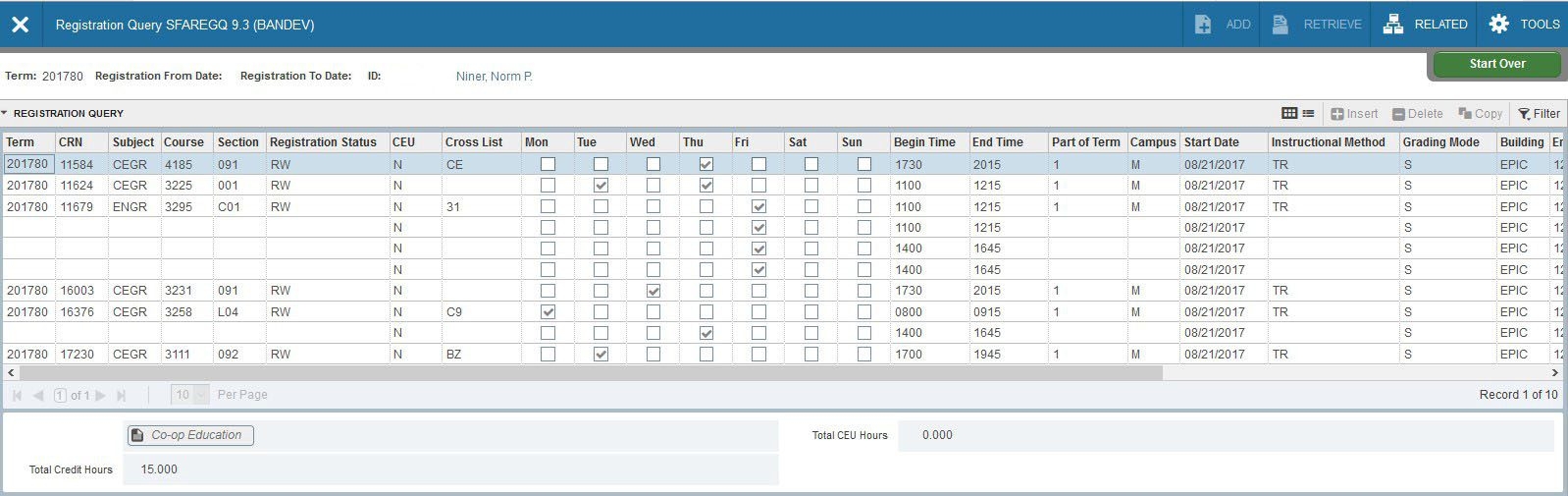Sort by the Begin Time column header
Viewport: 1568px width, 496px height.
[924, 142]
